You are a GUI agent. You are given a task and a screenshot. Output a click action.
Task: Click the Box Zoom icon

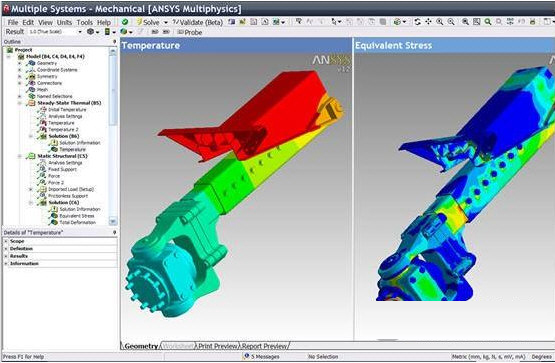tap(465, 22)
